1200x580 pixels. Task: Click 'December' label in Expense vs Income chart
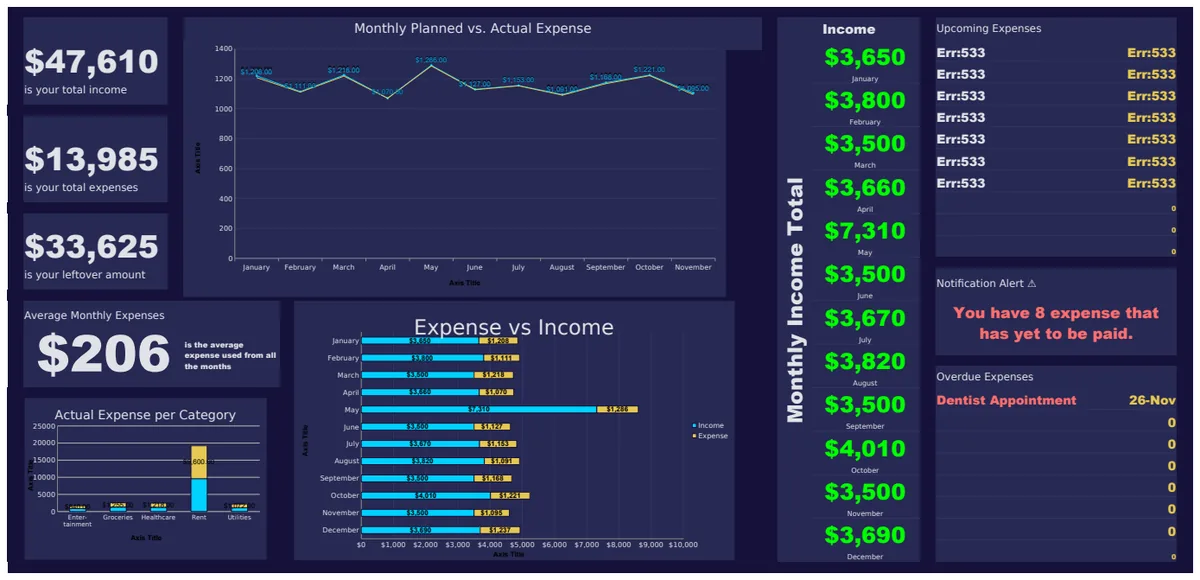[340, 530]
